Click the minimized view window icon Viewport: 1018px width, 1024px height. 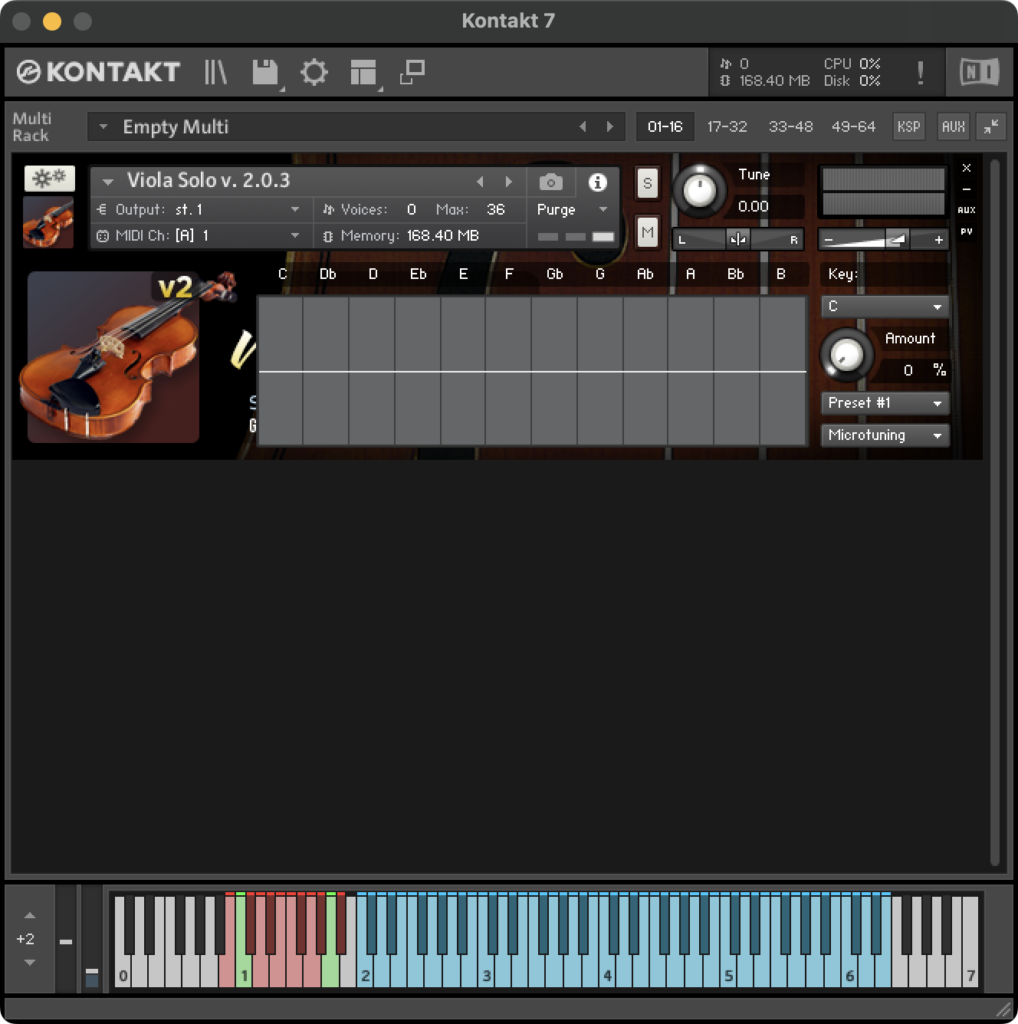pos(412,72)
